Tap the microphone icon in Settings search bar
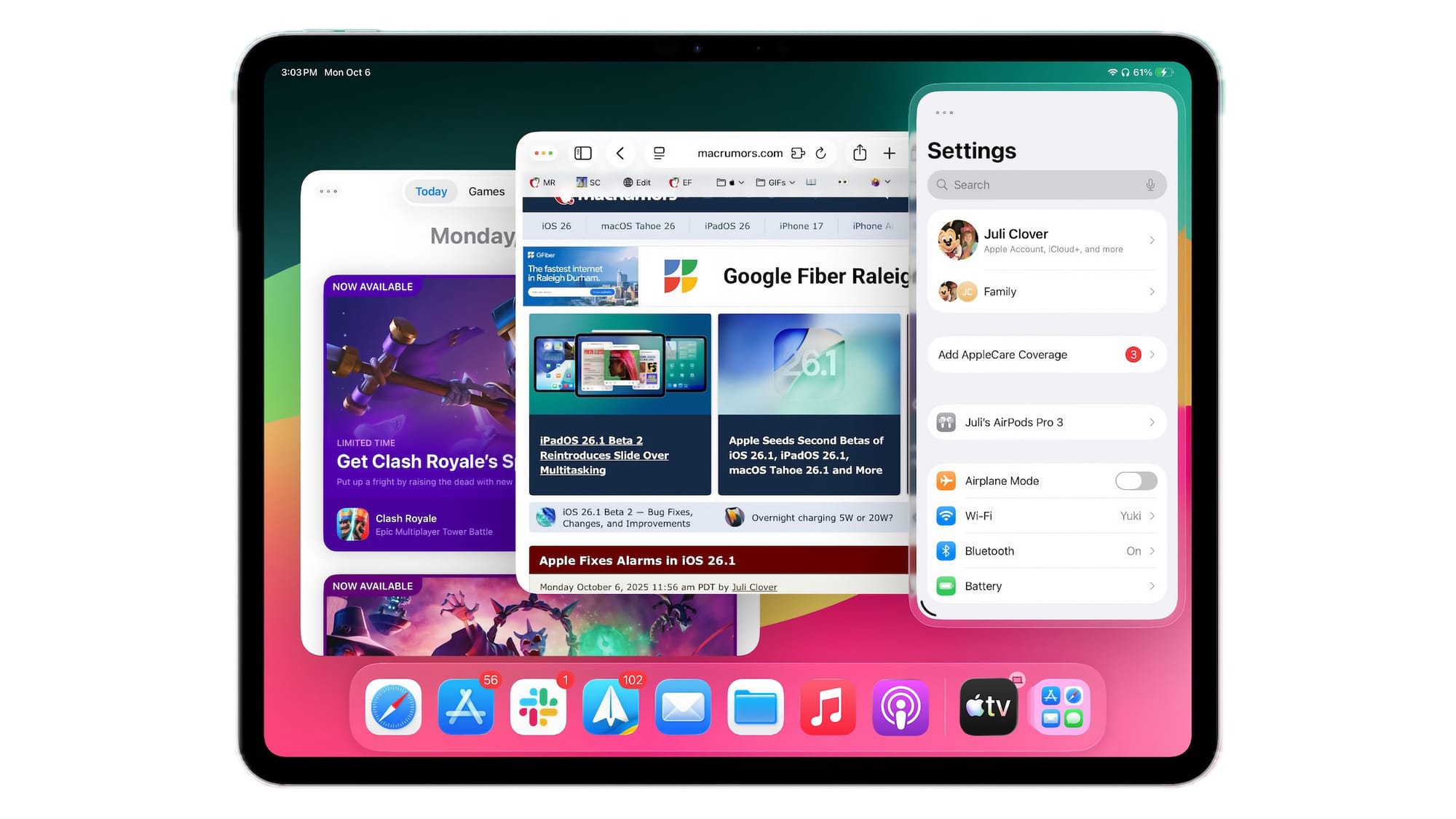Screen dimensions: 1456x819 click(1150, 185)
